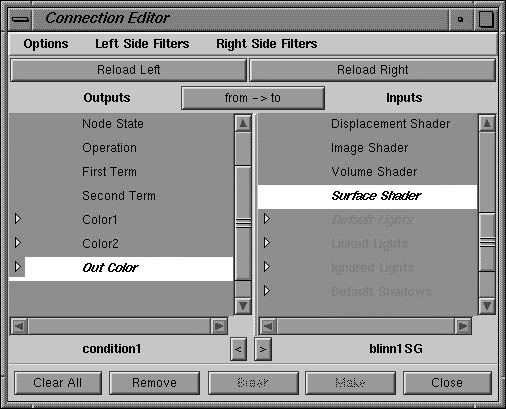The height and width of the screenshot is (409, 506).
Task: Expand the Color2 output attribute triangle
Action: 18,243
